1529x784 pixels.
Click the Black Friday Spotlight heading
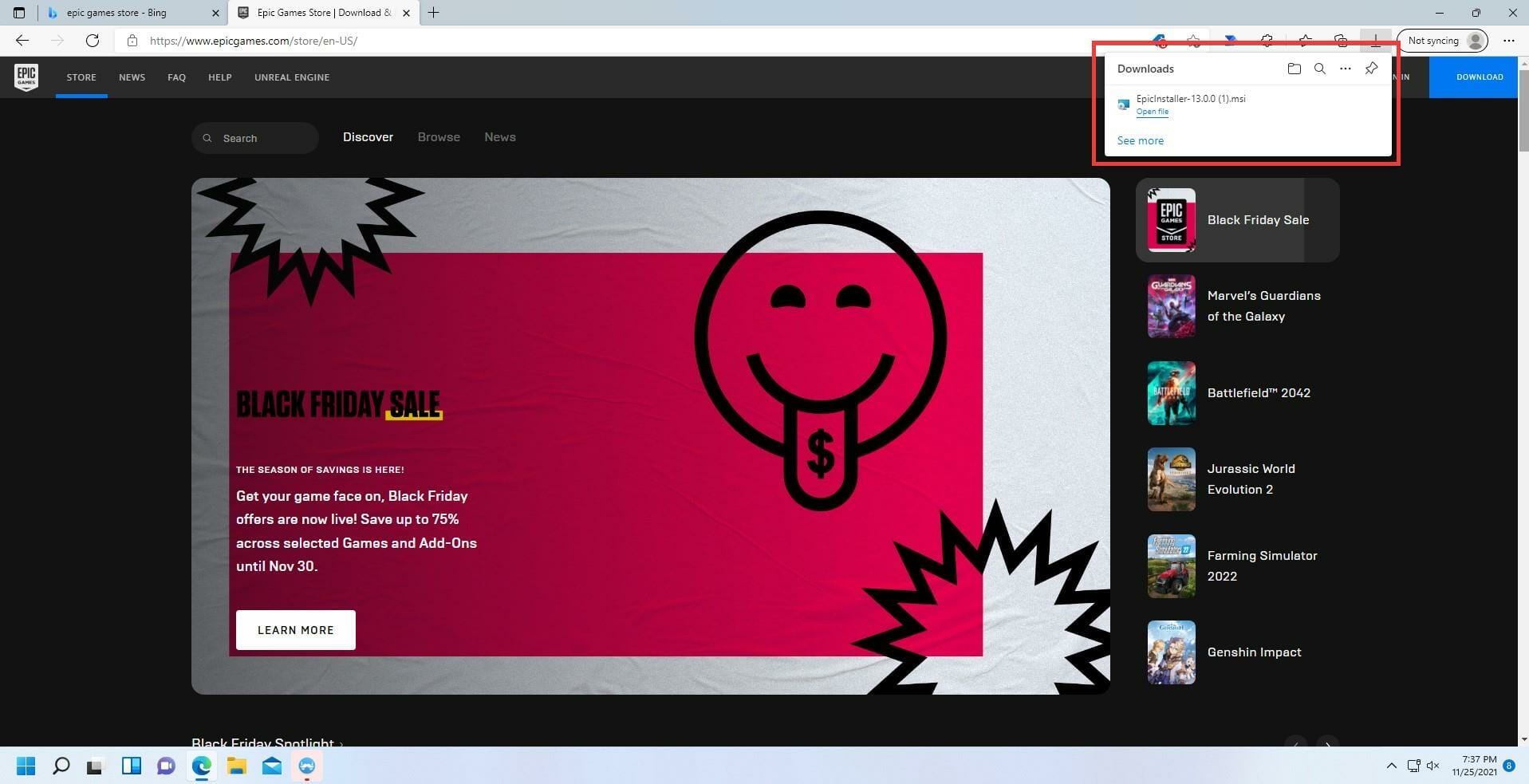263,742
